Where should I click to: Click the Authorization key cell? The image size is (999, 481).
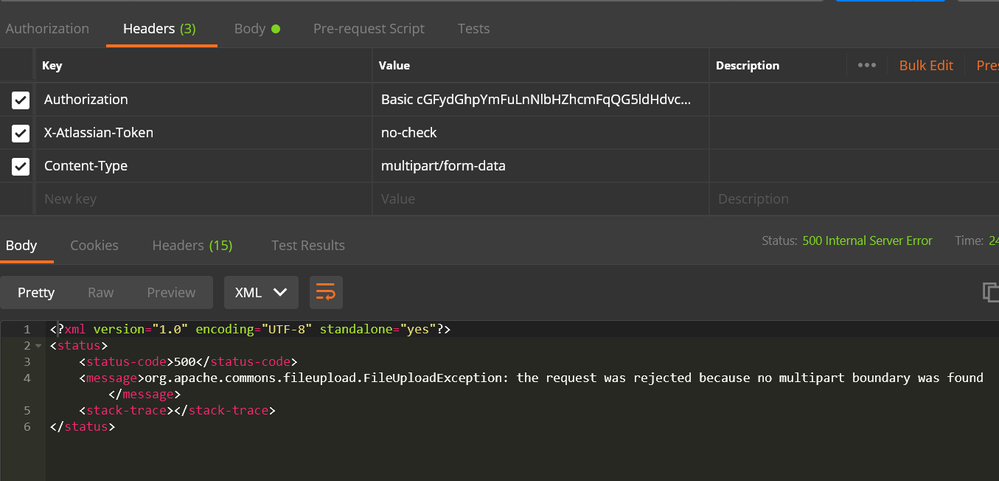[203, 99]
